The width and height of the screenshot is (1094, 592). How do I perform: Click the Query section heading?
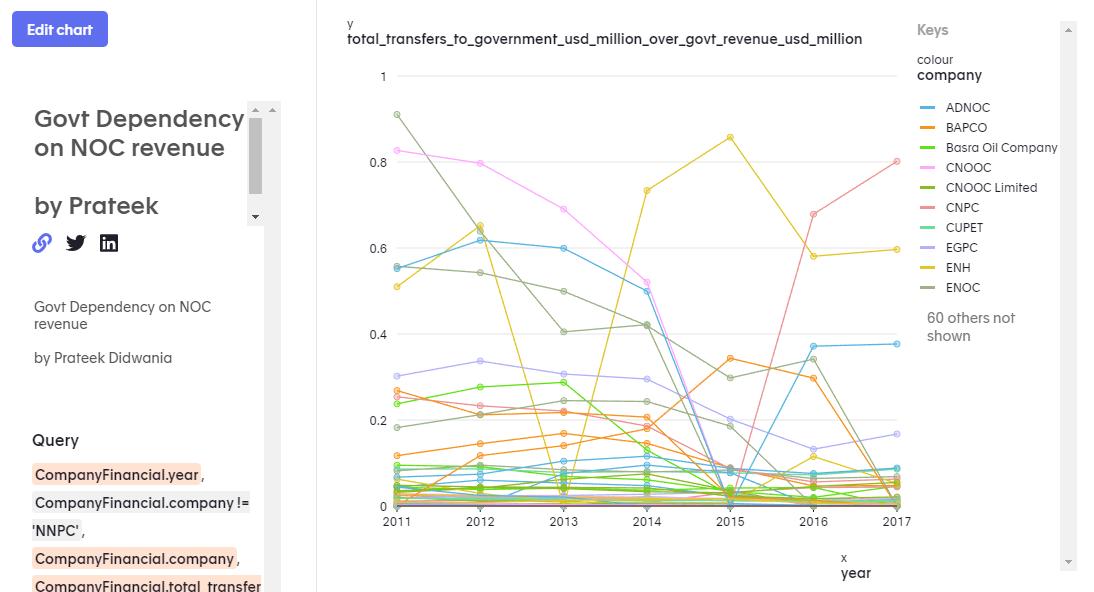click(x=55, y=441)
